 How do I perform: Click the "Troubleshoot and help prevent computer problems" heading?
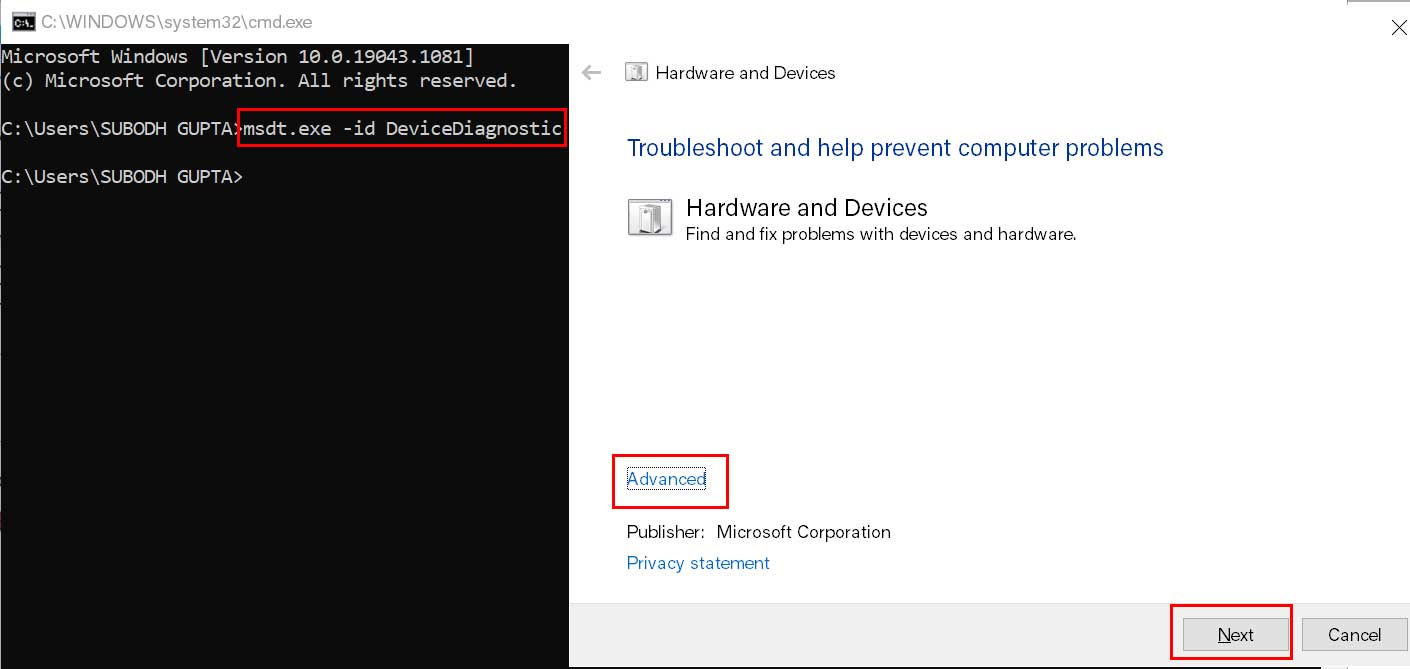pos(895,148)
